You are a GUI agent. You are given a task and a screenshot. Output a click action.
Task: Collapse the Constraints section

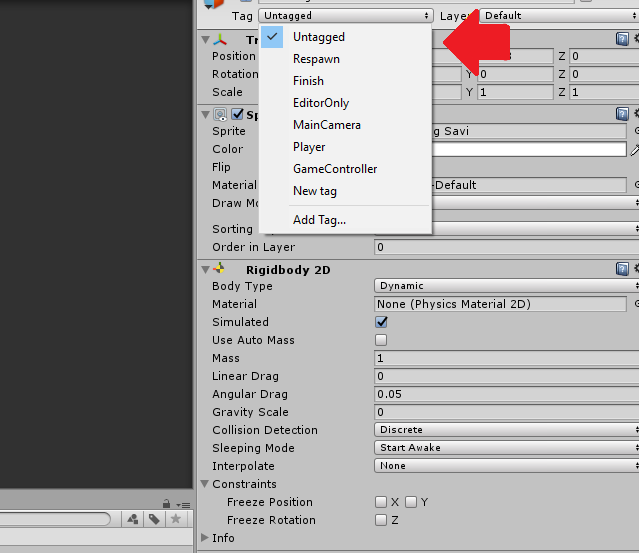[x=205, y=484]
